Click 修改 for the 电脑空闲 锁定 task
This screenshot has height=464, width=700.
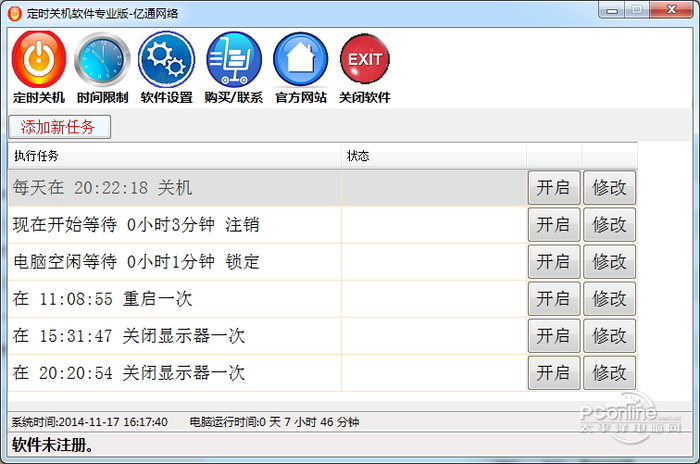pyautogui.click(x=609, y=262)
